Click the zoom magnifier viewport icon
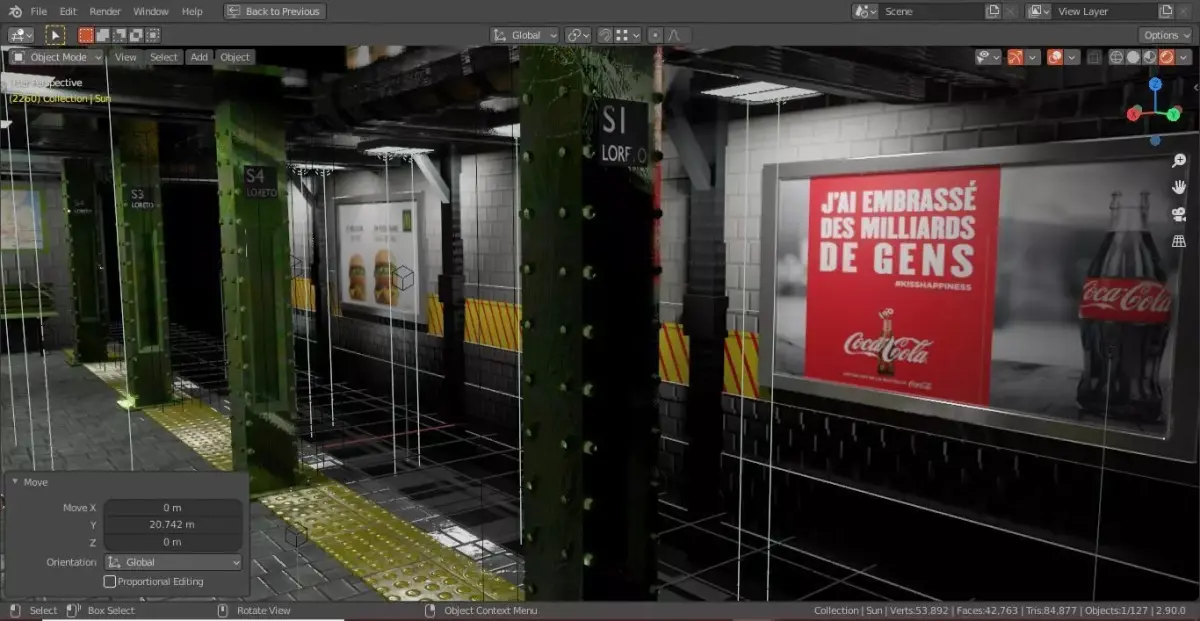1200x621 pixels. coord(1179,161)
